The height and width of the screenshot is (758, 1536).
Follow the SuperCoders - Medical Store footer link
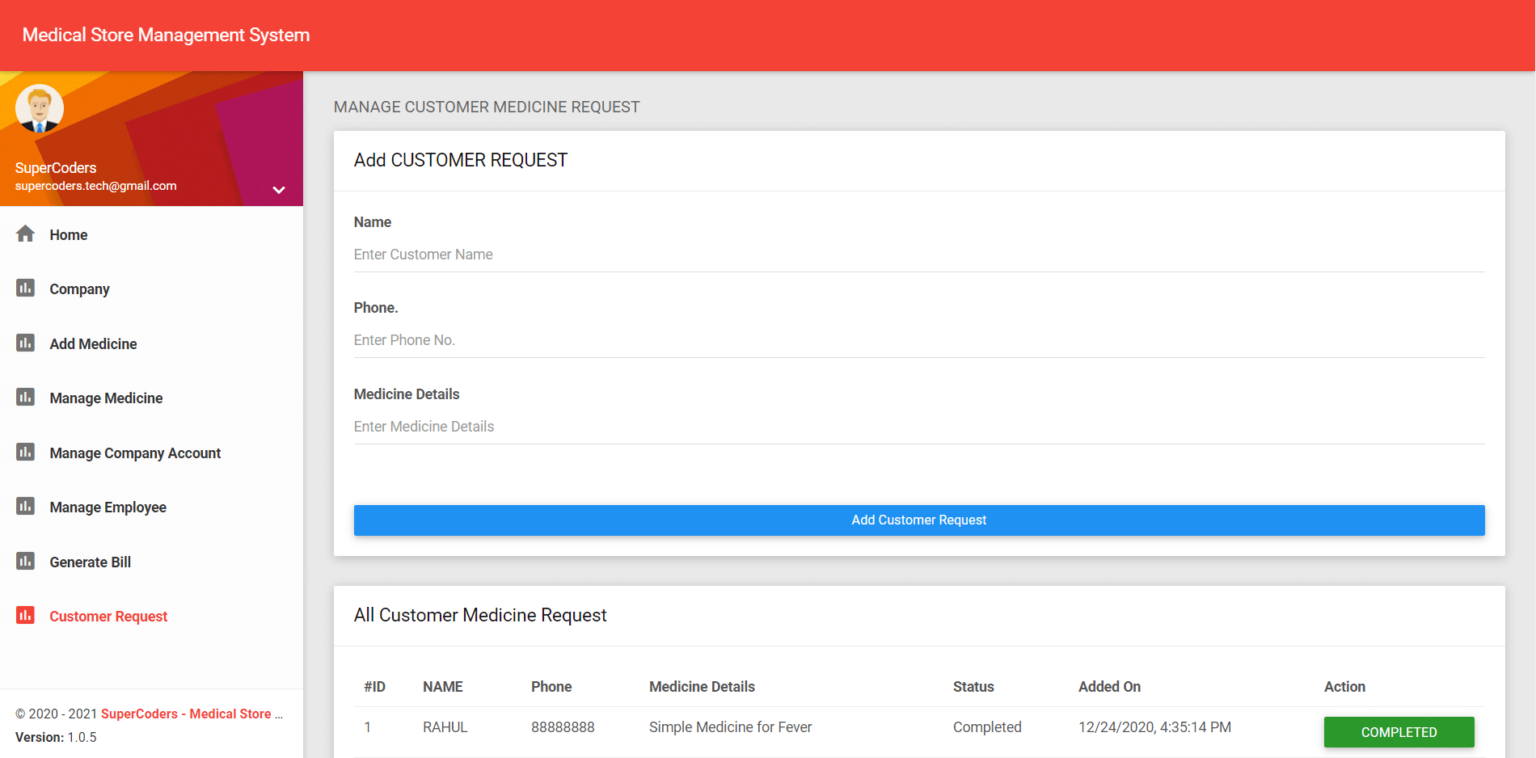[x=190, y=713]
